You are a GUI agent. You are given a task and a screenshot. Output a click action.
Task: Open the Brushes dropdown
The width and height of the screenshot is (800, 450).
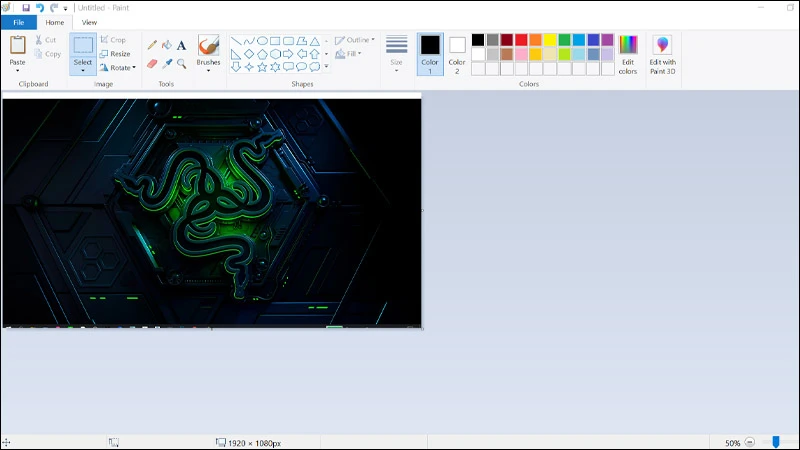(x=208, y=63)
